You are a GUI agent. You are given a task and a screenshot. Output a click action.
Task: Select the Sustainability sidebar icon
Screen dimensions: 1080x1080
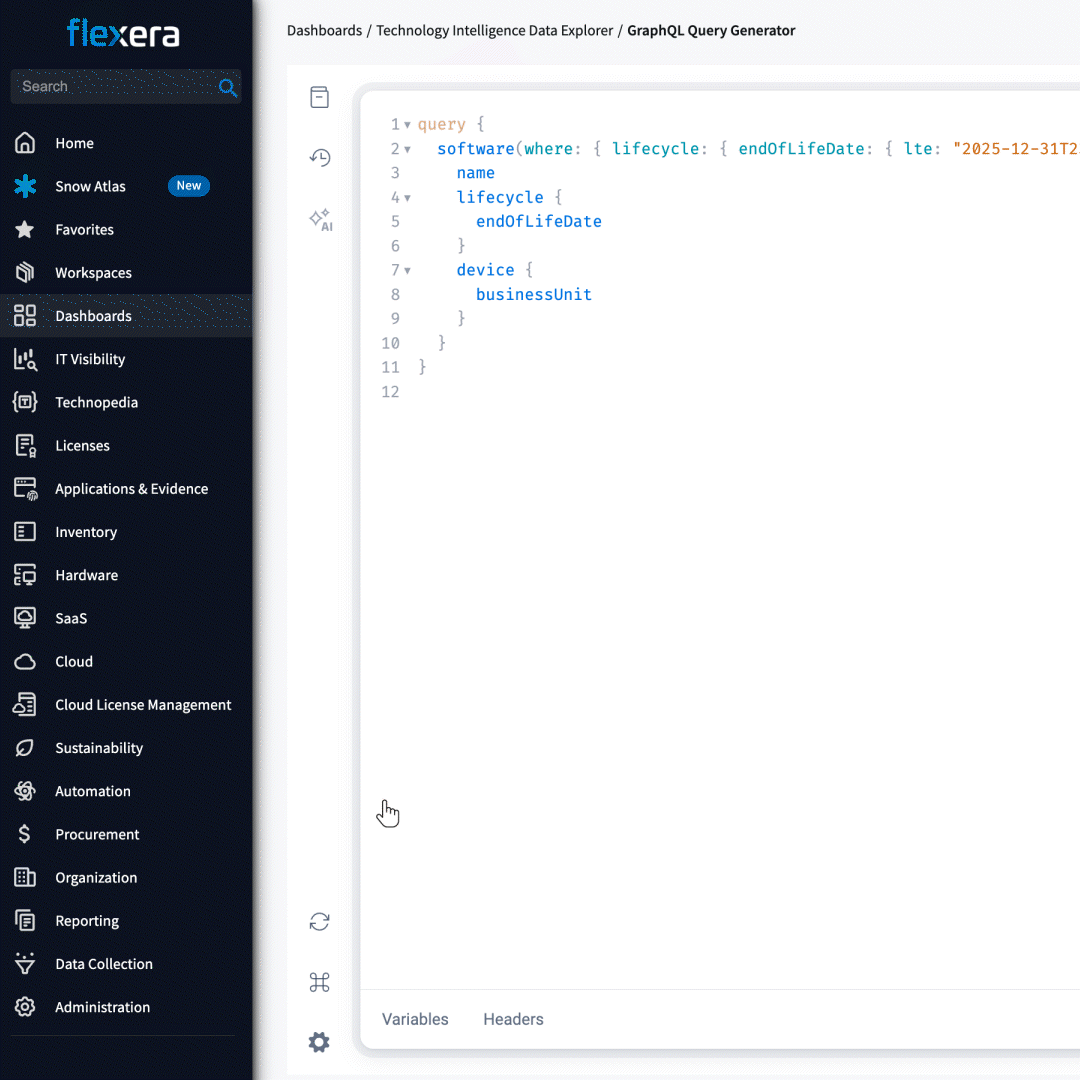coord(24,748)
